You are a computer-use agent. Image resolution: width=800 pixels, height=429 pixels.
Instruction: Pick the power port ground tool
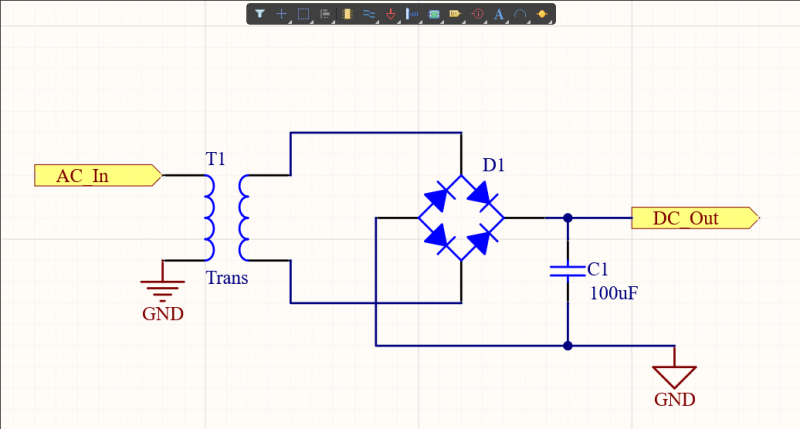pyautogui.click(x=390, y=14)
